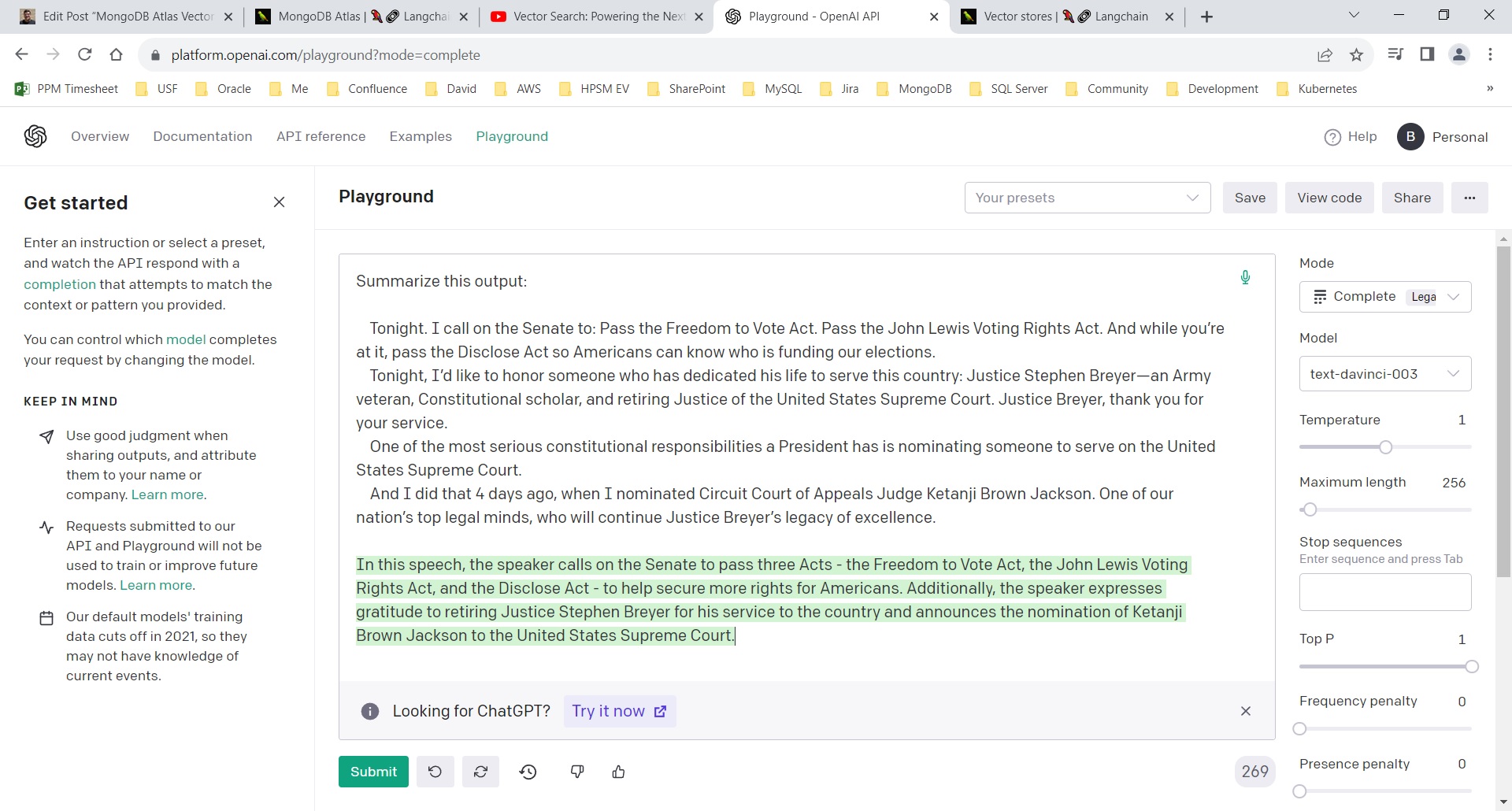1512x811 pixels.
Task: Click the Temperature slider handle
Action: click(x=1385, y=447)
